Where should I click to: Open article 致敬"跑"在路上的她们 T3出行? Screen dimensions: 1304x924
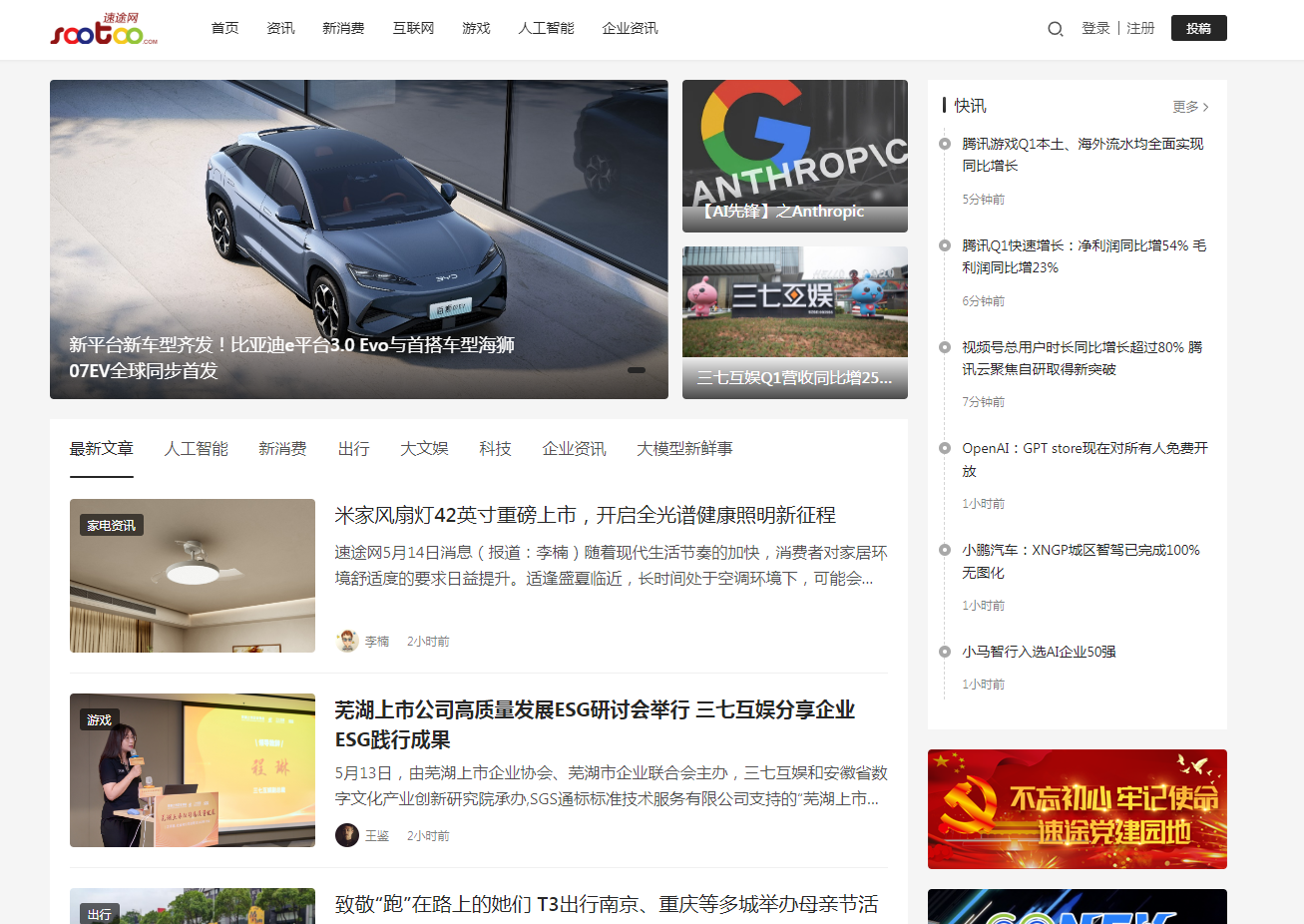607,904
